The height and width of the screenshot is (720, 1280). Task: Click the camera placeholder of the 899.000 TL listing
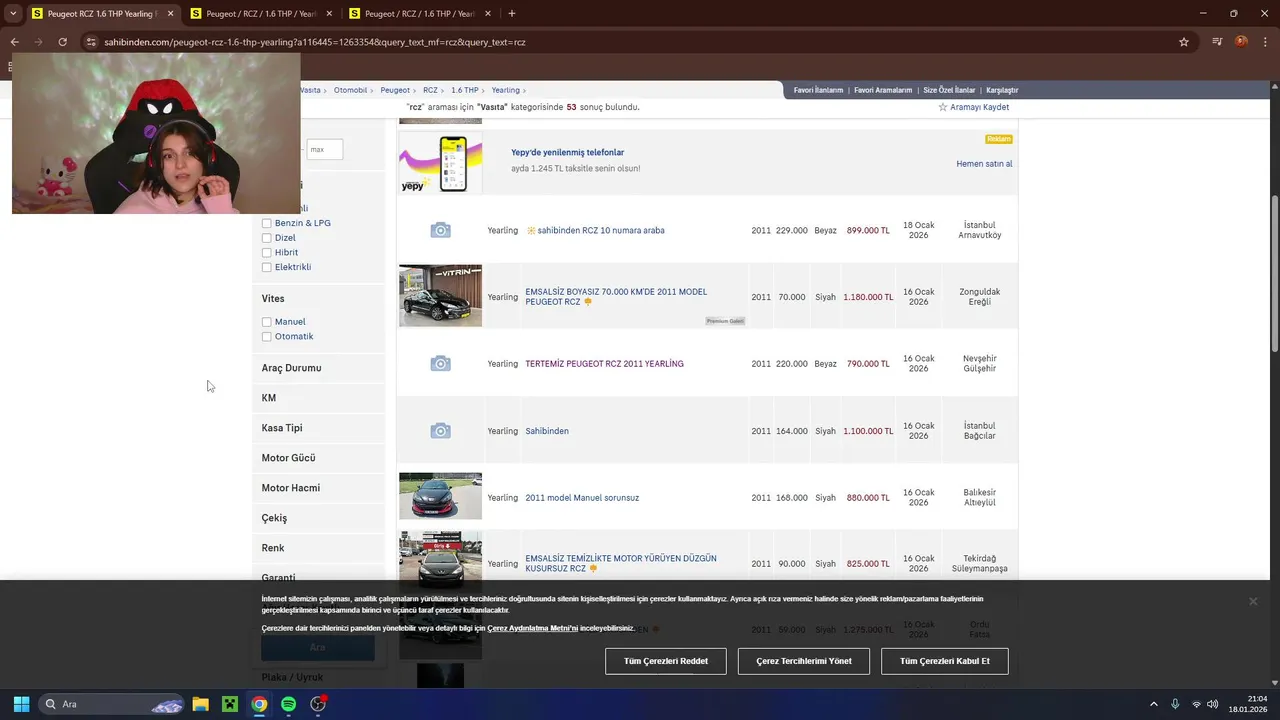tap(440, 230)
